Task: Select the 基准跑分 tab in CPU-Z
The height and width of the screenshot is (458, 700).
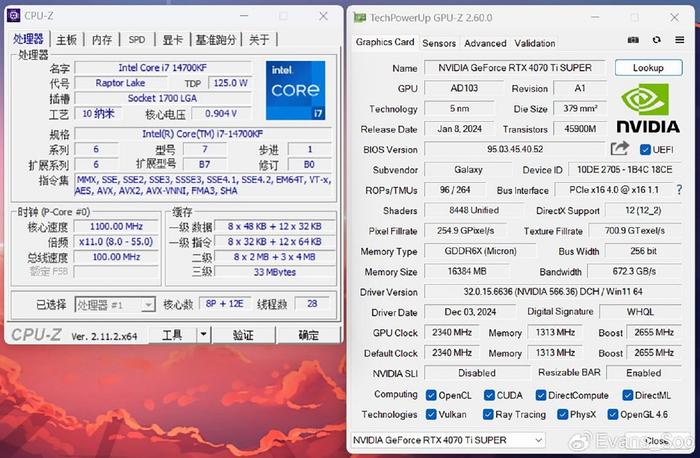Action: [216, 40]
